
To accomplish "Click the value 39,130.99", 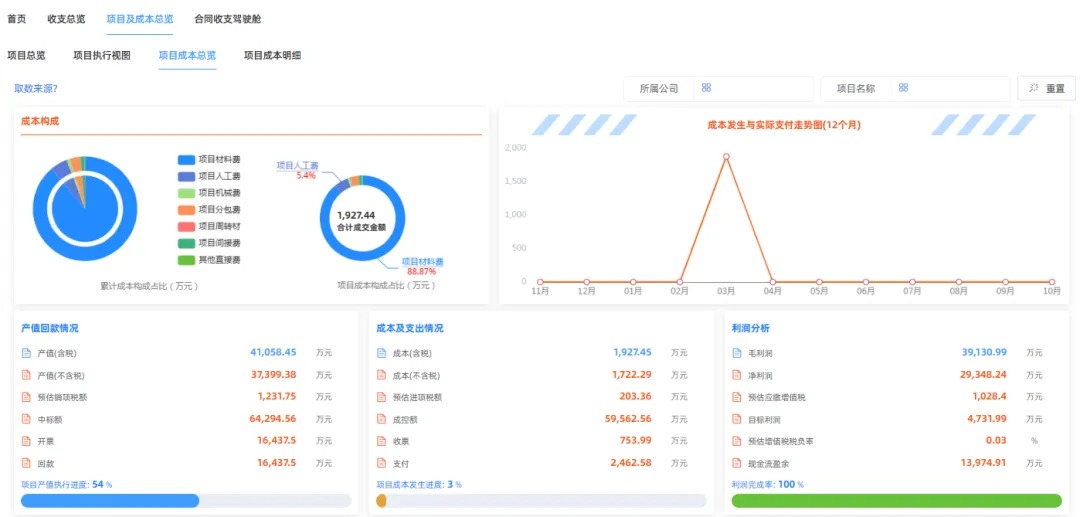I will 984,352.
